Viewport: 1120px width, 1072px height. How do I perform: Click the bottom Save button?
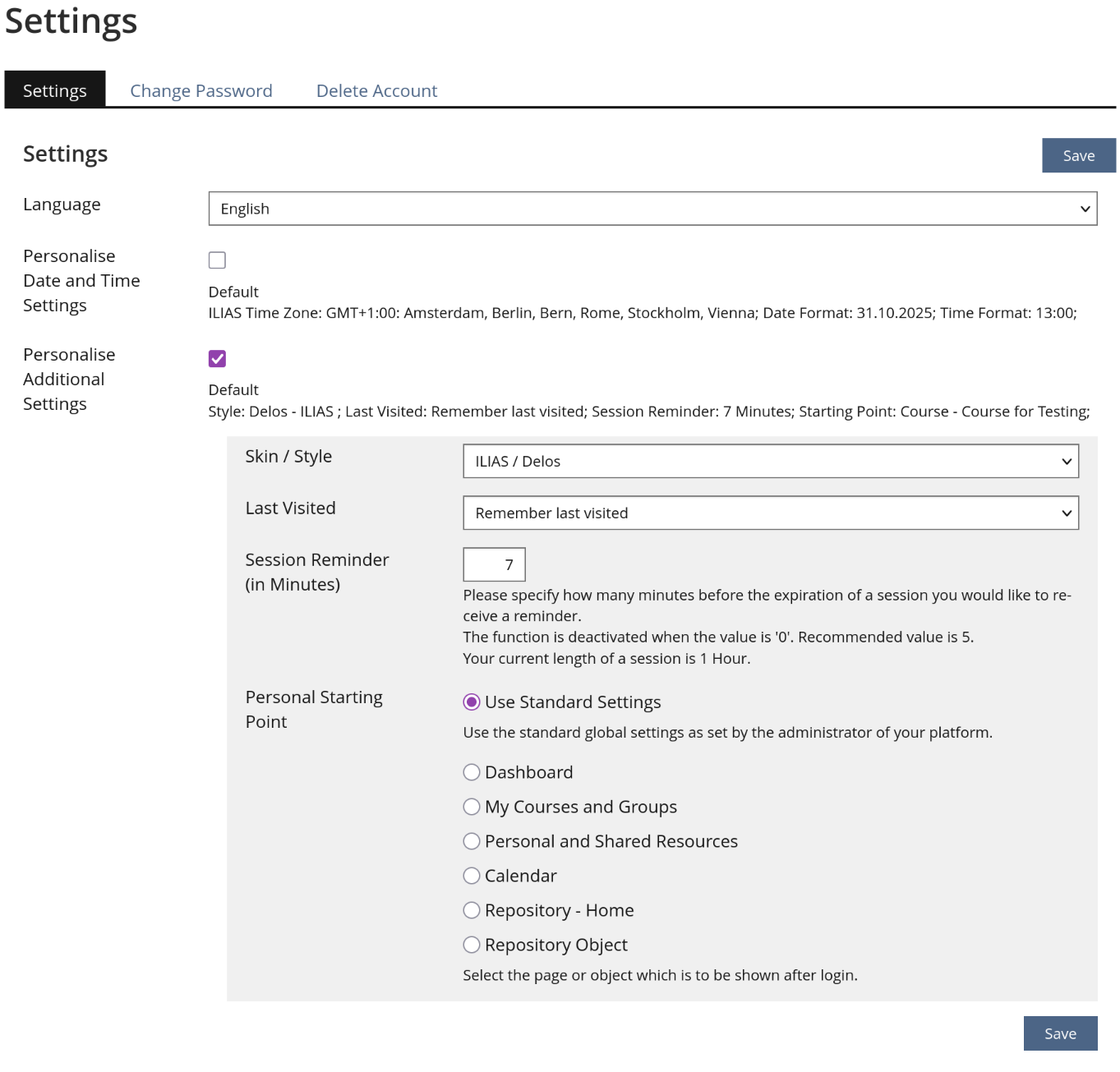(1060, 1033)
